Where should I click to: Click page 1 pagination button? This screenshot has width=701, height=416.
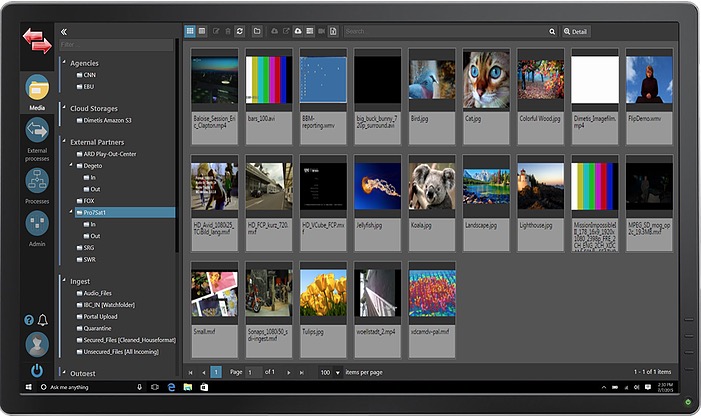(216, 372)
